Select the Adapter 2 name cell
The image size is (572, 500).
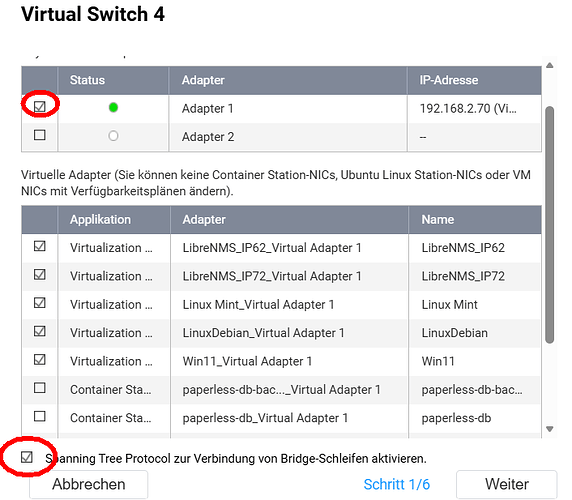pos(288,137)
